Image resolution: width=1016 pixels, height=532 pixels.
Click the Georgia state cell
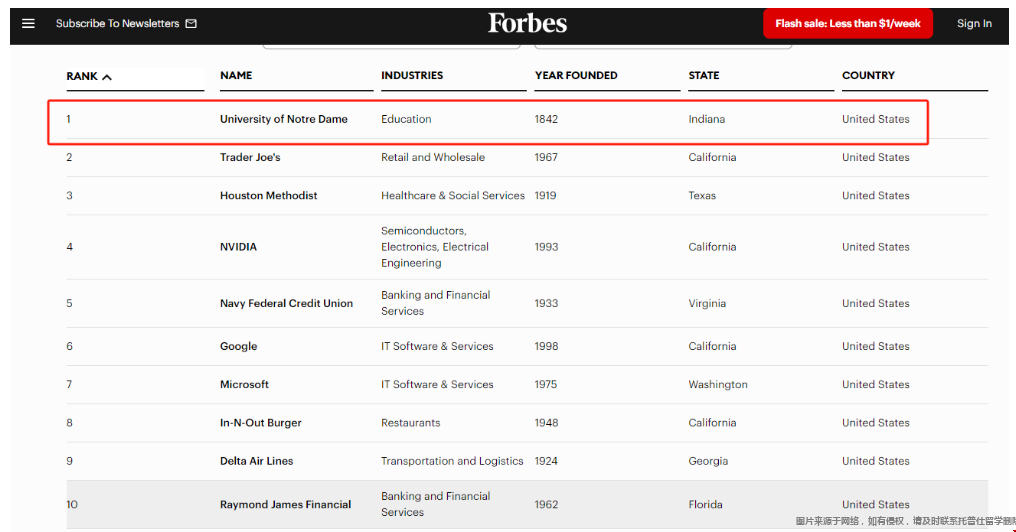coord(708,461)
